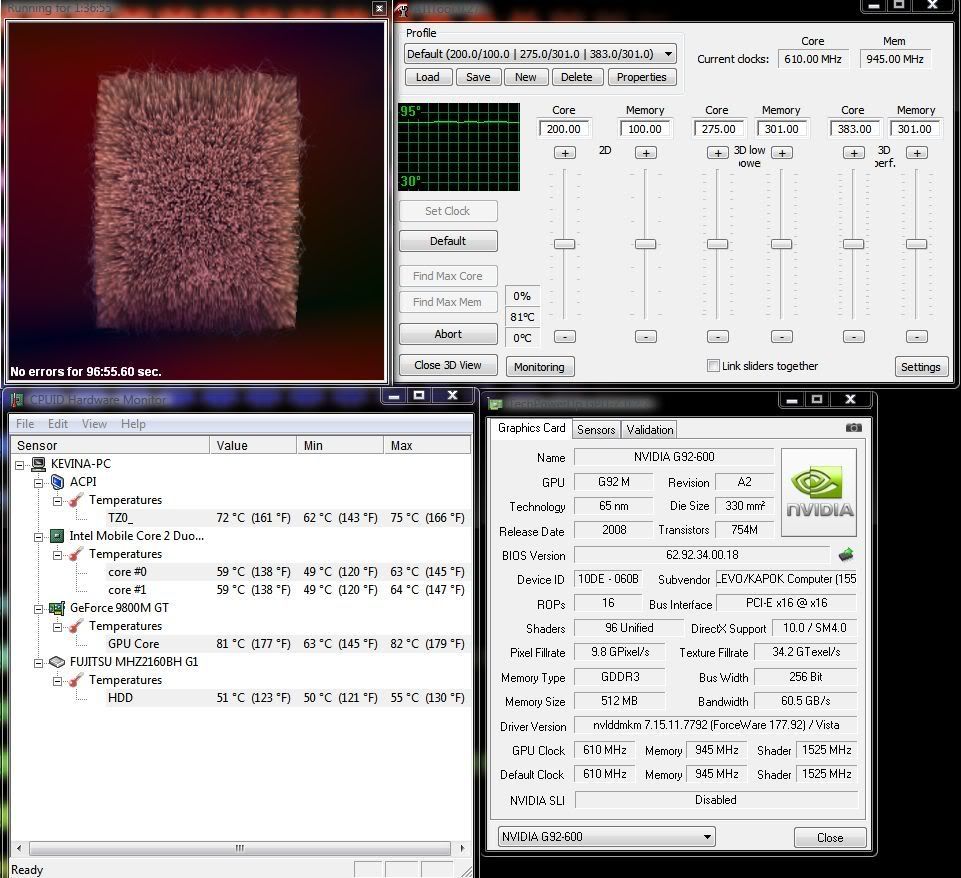Click the NVIDIA logo in GPU-Z

pyautogui.click(x=819, y=493)
